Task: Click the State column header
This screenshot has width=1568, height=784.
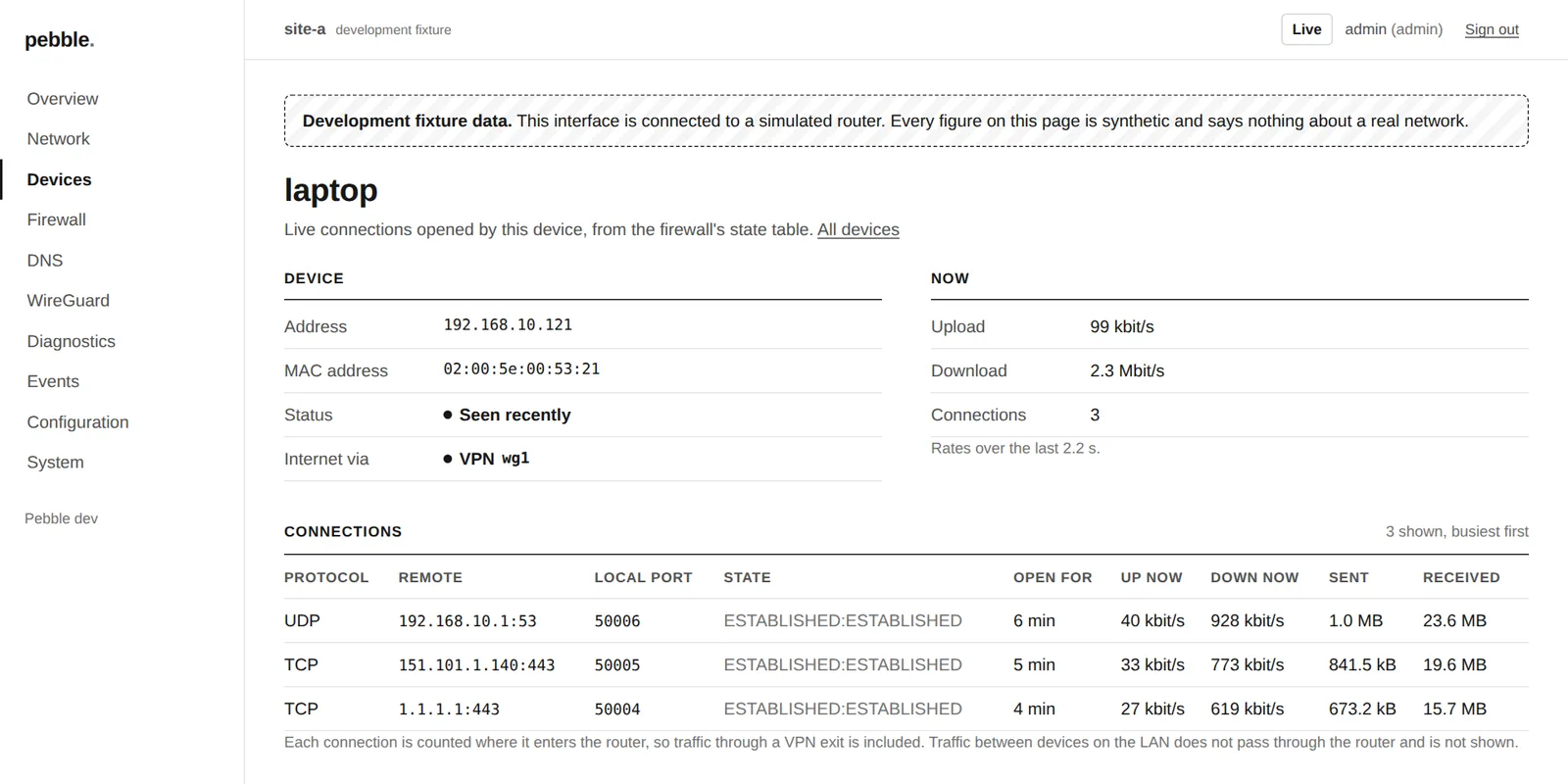Action: [x=747, y=577]
